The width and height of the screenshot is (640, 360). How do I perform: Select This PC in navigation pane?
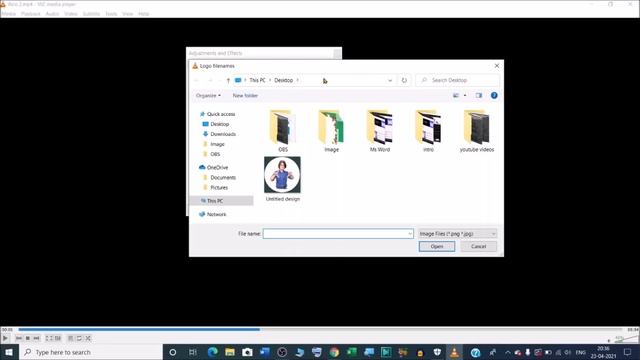pos(221,201)
